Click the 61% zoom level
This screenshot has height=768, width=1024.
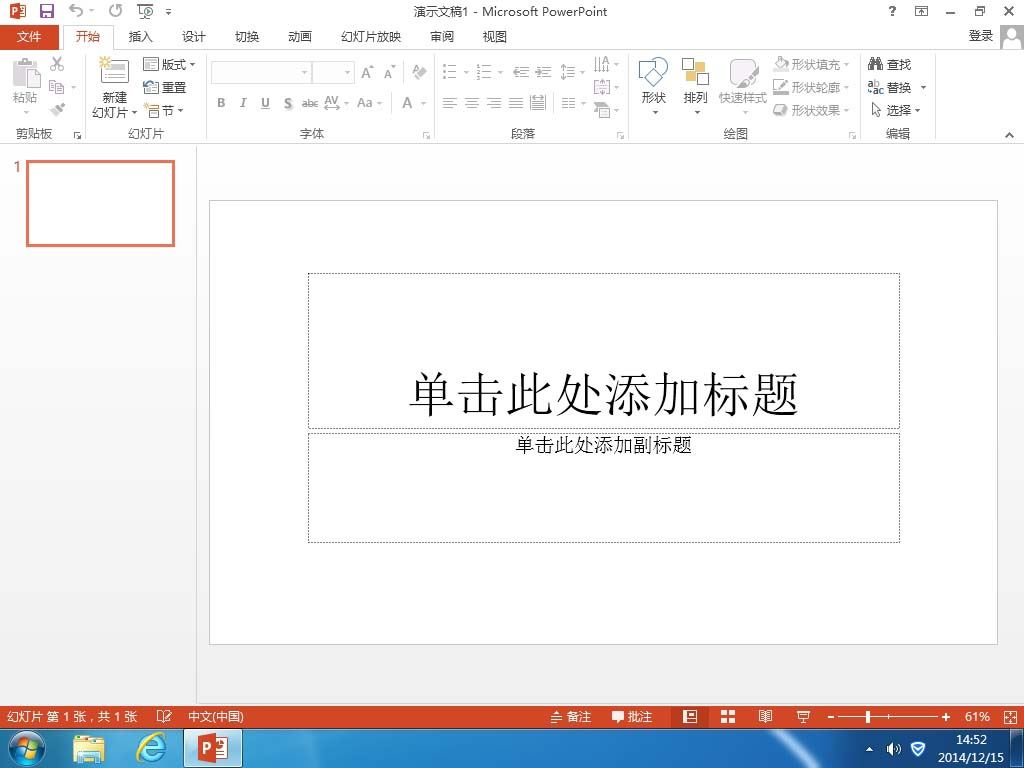pyautogui.click(x=977, y=717)
